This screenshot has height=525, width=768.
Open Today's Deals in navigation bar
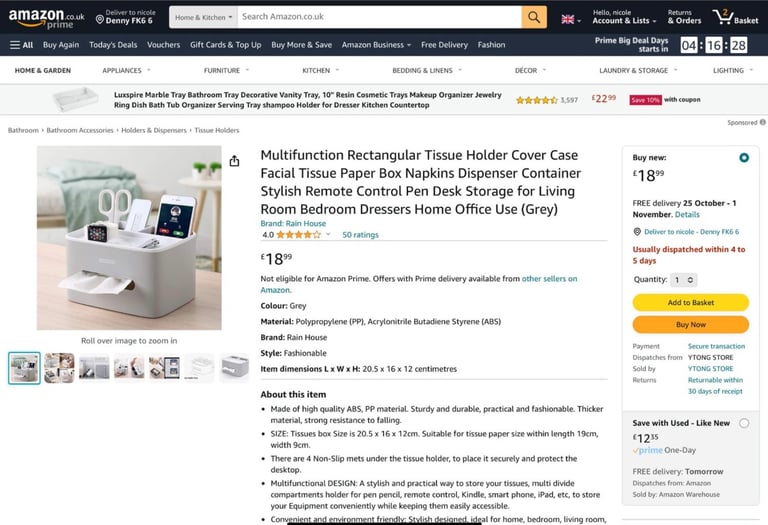113,45
